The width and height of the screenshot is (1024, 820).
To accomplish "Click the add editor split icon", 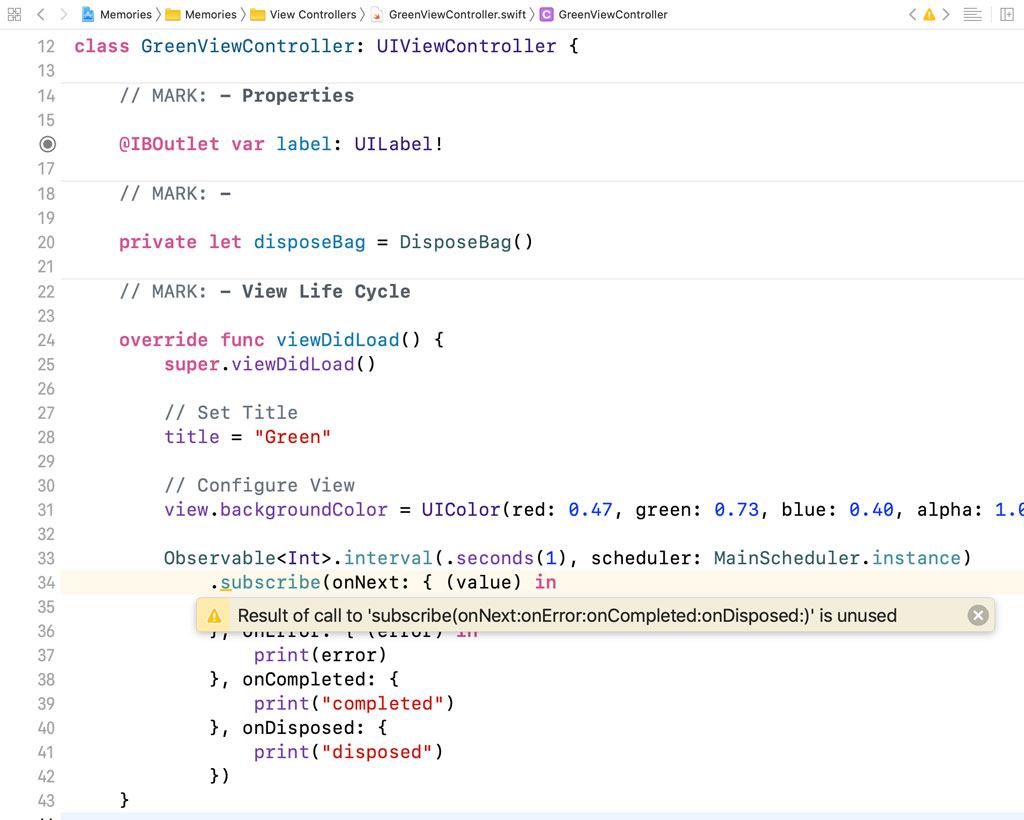I will tap(1008, 14).
